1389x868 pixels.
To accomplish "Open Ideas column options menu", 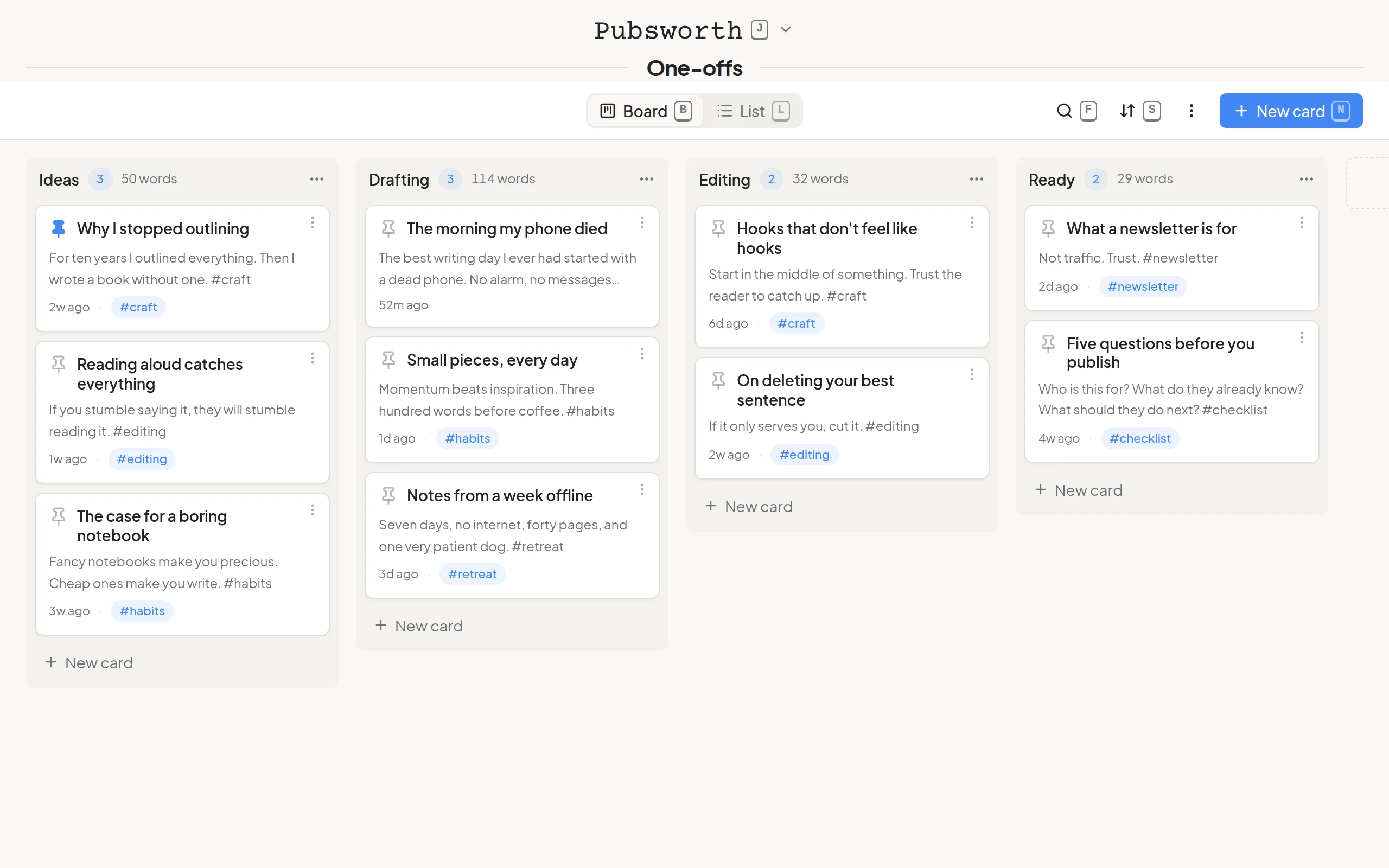I will pyautogui.click(x=317, y=179).
